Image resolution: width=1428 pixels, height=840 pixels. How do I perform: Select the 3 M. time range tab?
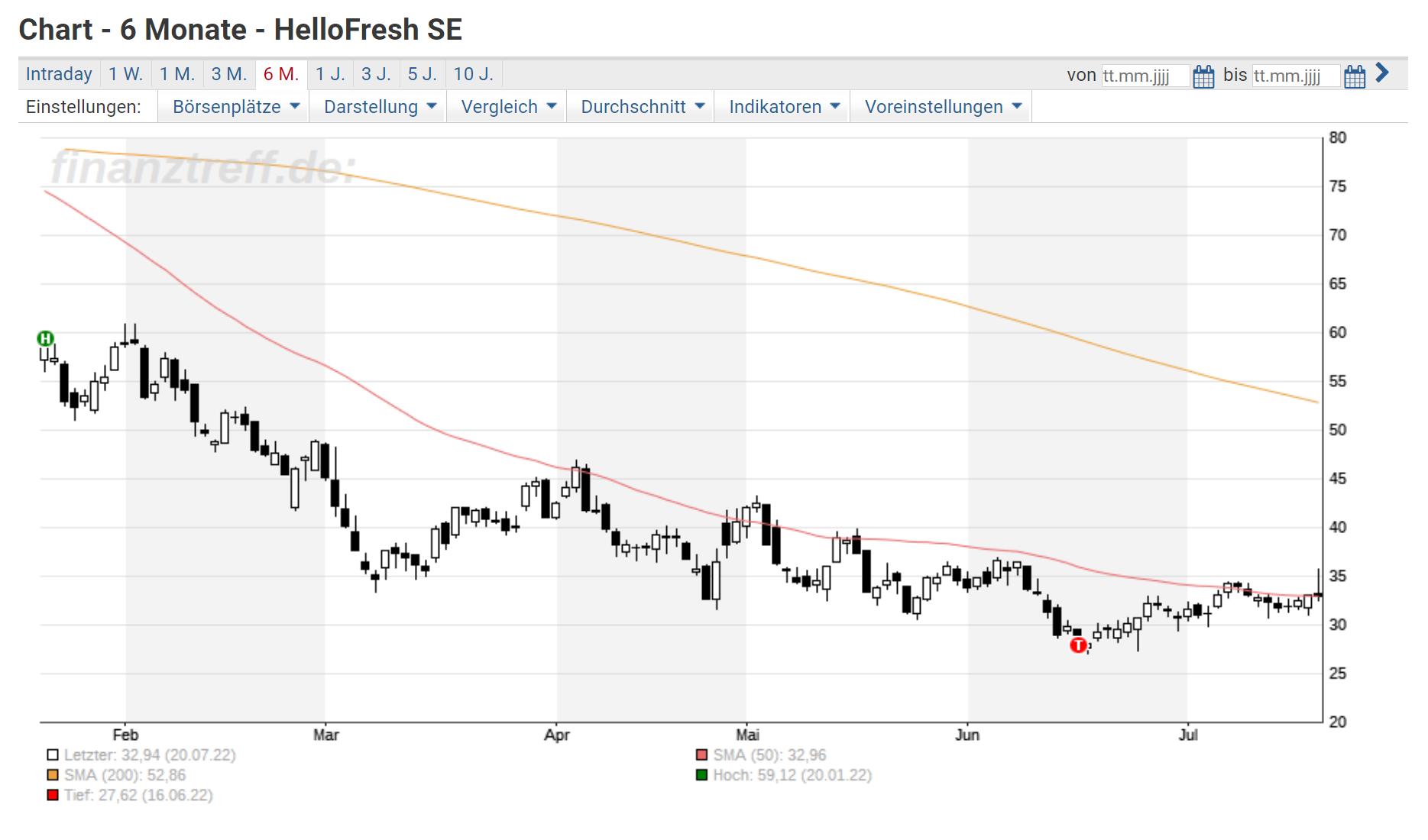229,74
